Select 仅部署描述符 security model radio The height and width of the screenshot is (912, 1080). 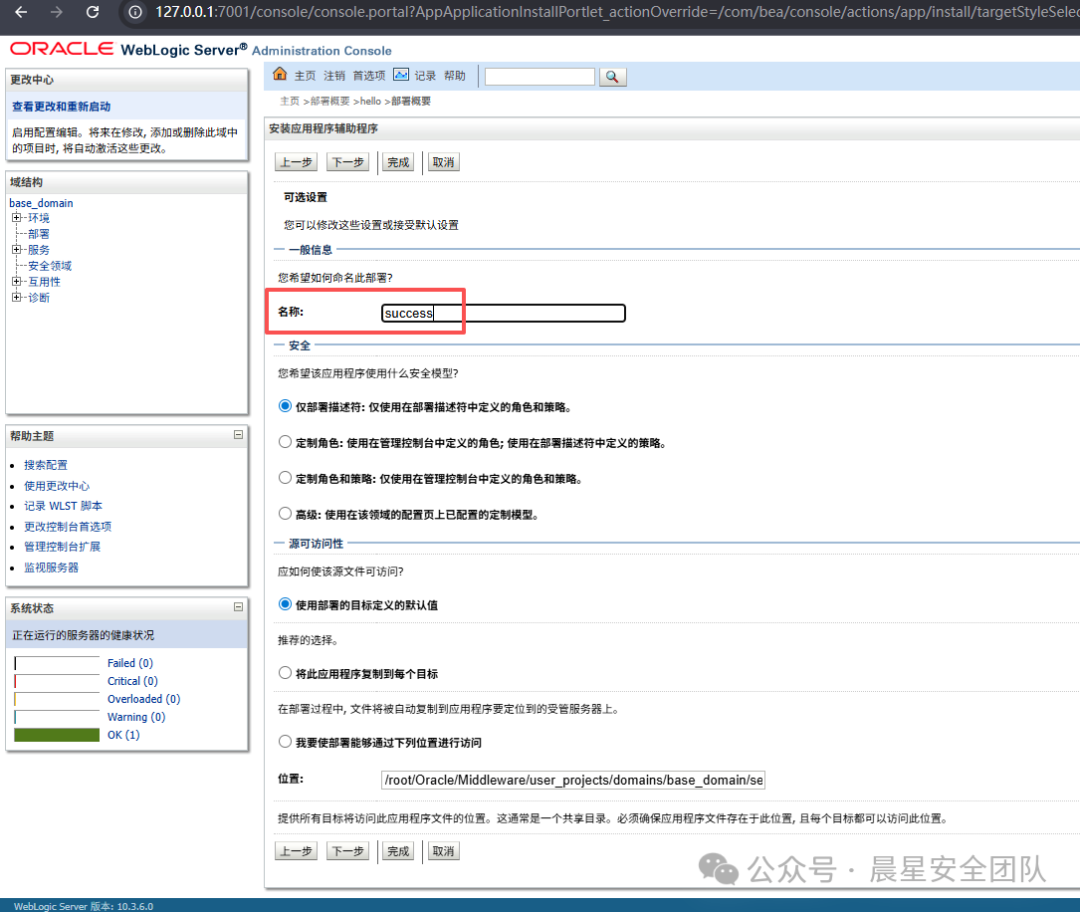click(285, 406)
